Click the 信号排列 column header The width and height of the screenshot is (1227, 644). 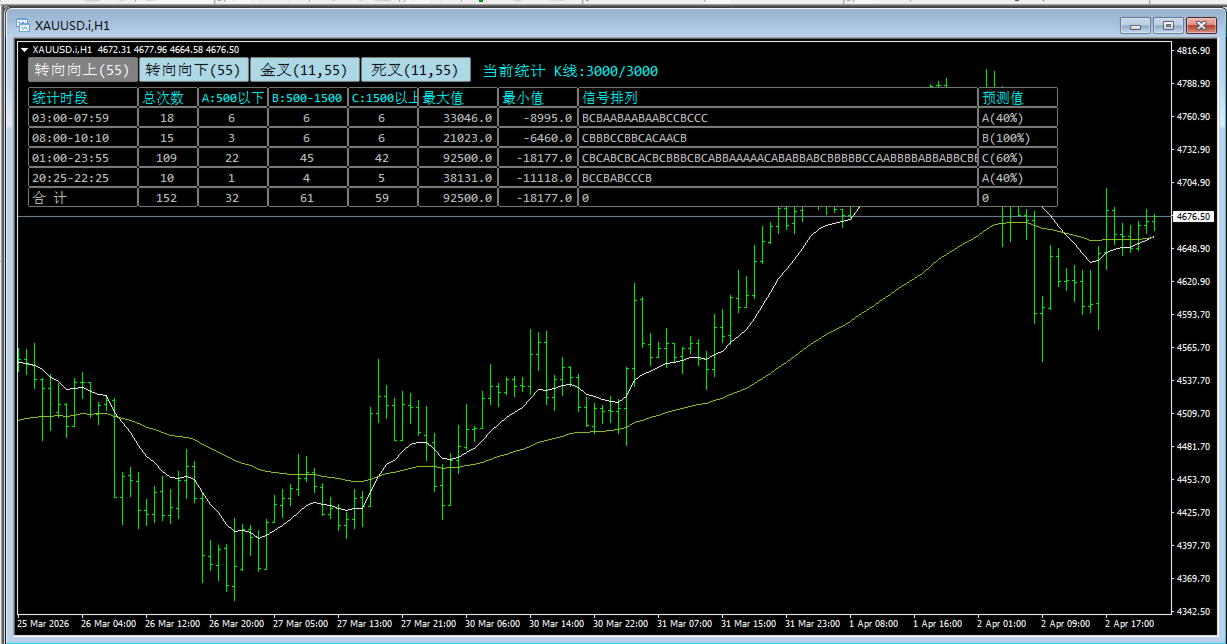coord(778,98)
